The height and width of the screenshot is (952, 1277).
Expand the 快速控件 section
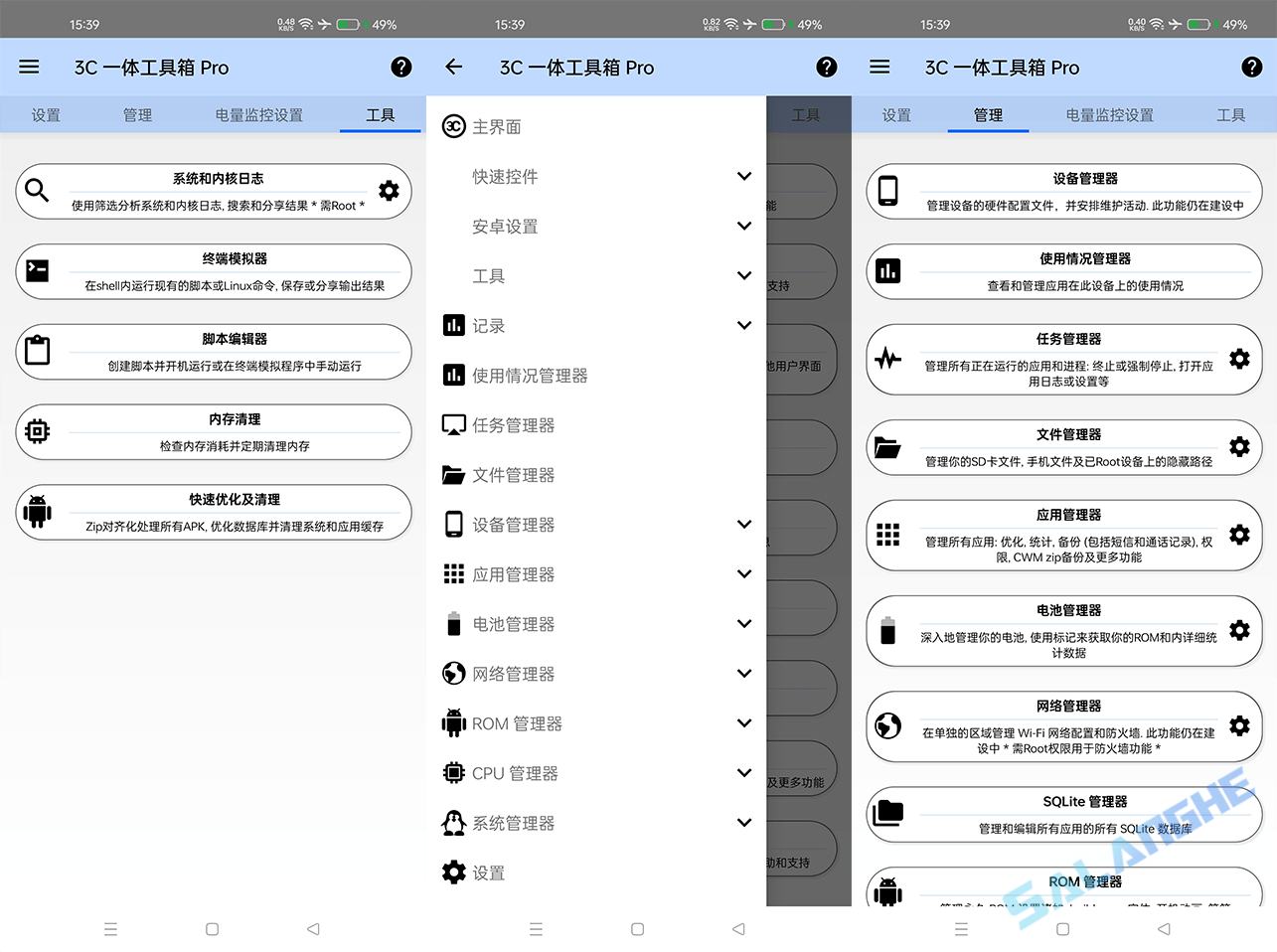pyautogui.click(x=744, y=176)
